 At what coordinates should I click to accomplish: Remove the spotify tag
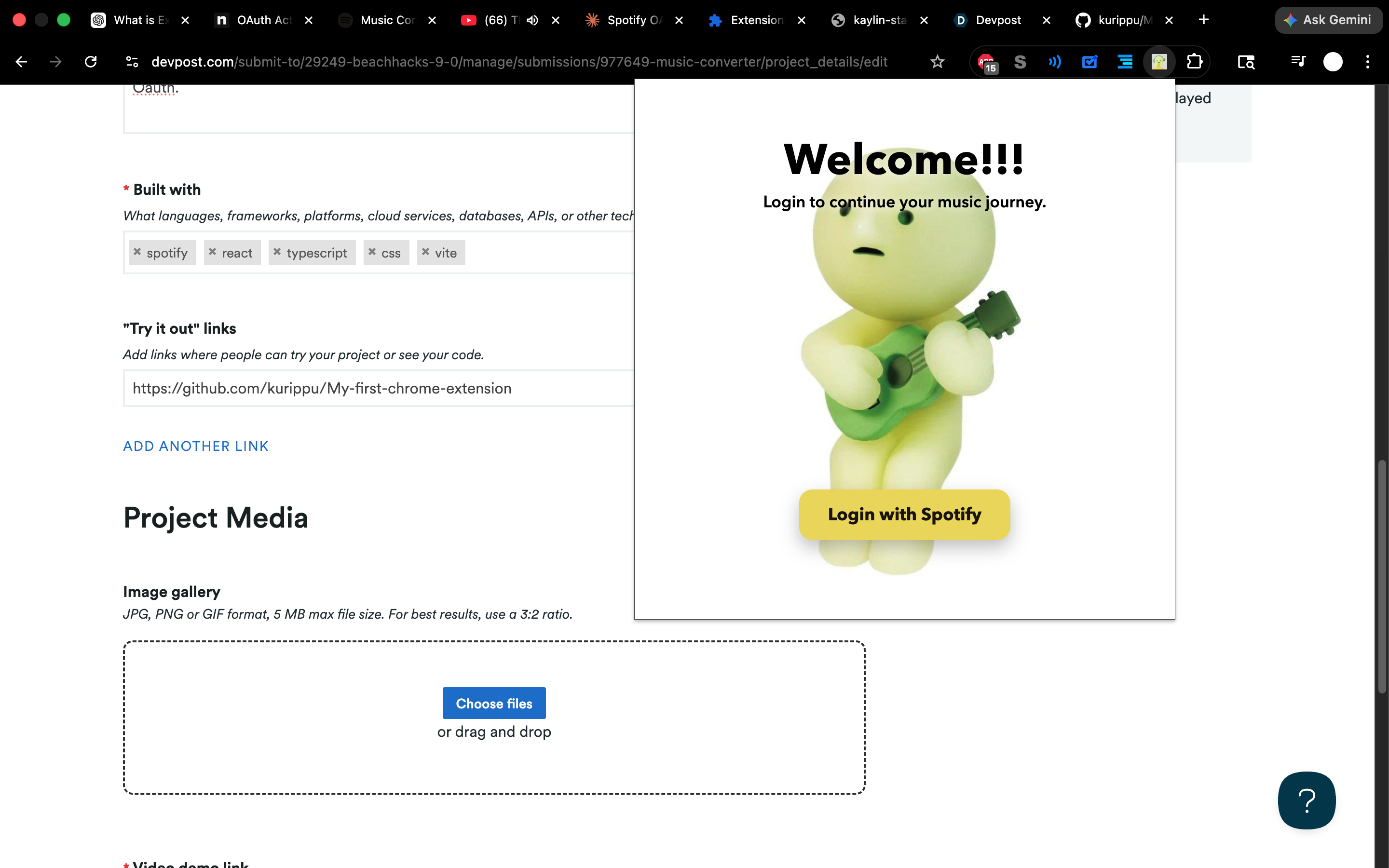coord(137,252)
